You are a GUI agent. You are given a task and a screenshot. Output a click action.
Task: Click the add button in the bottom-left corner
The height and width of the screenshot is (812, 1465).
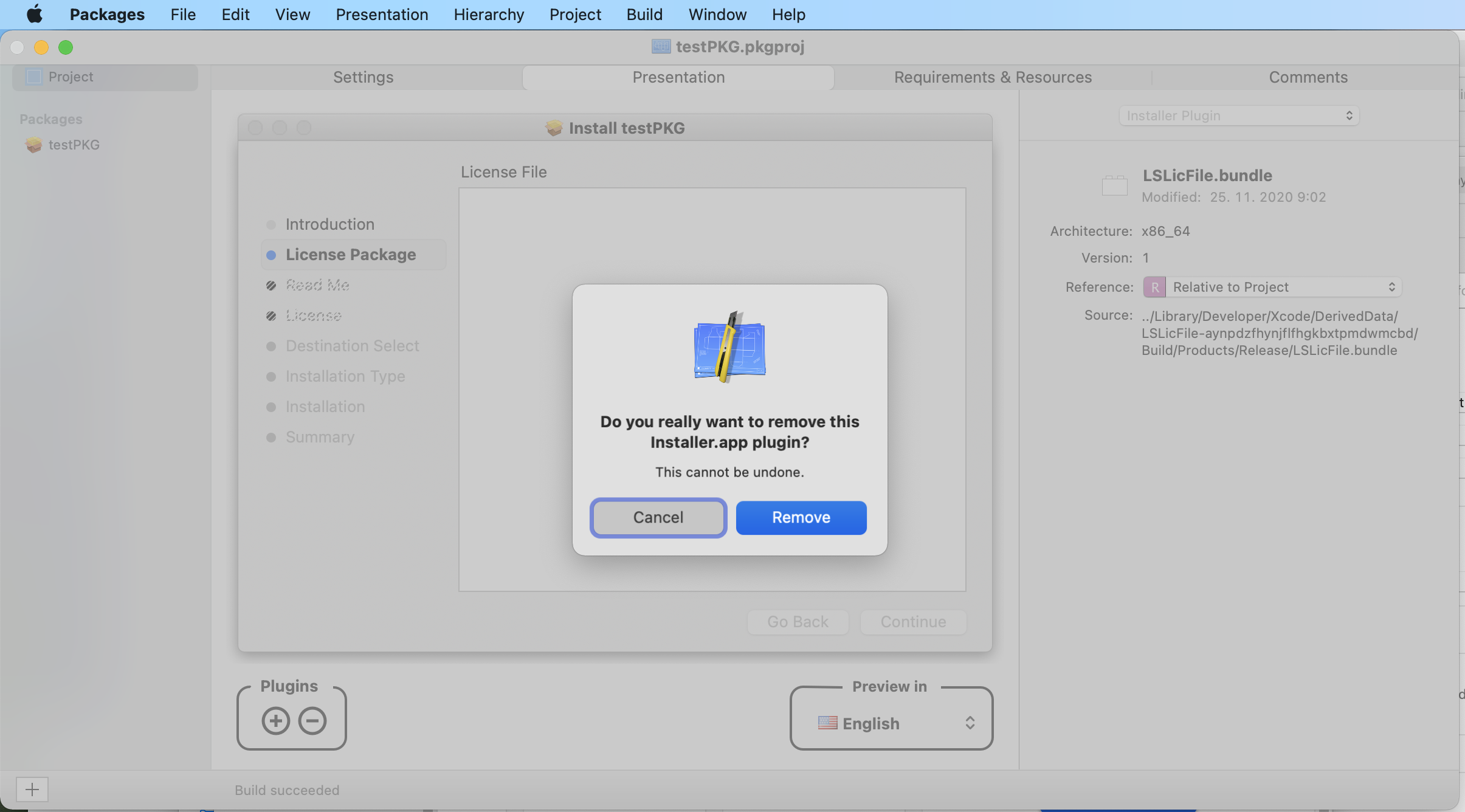pos(32,790)
